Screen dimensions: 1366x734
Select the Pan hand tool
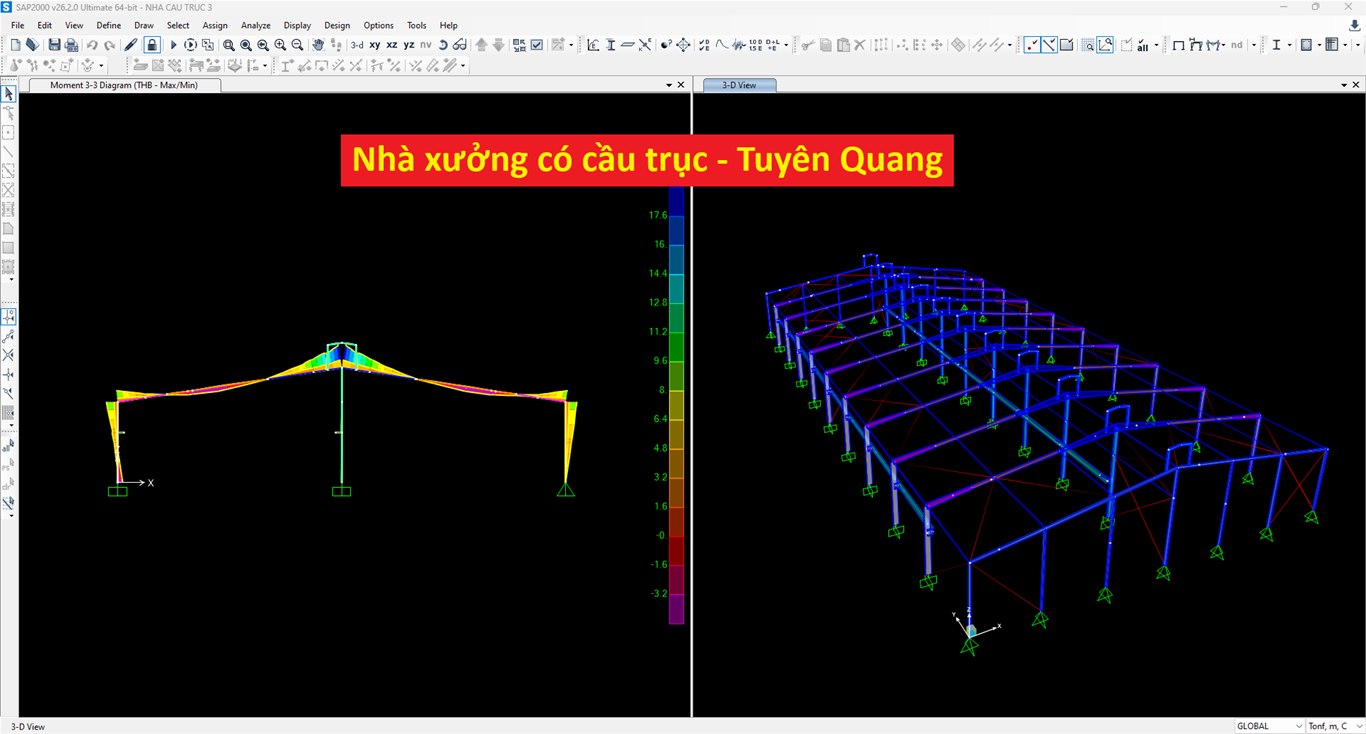click(x=318, y=45)
